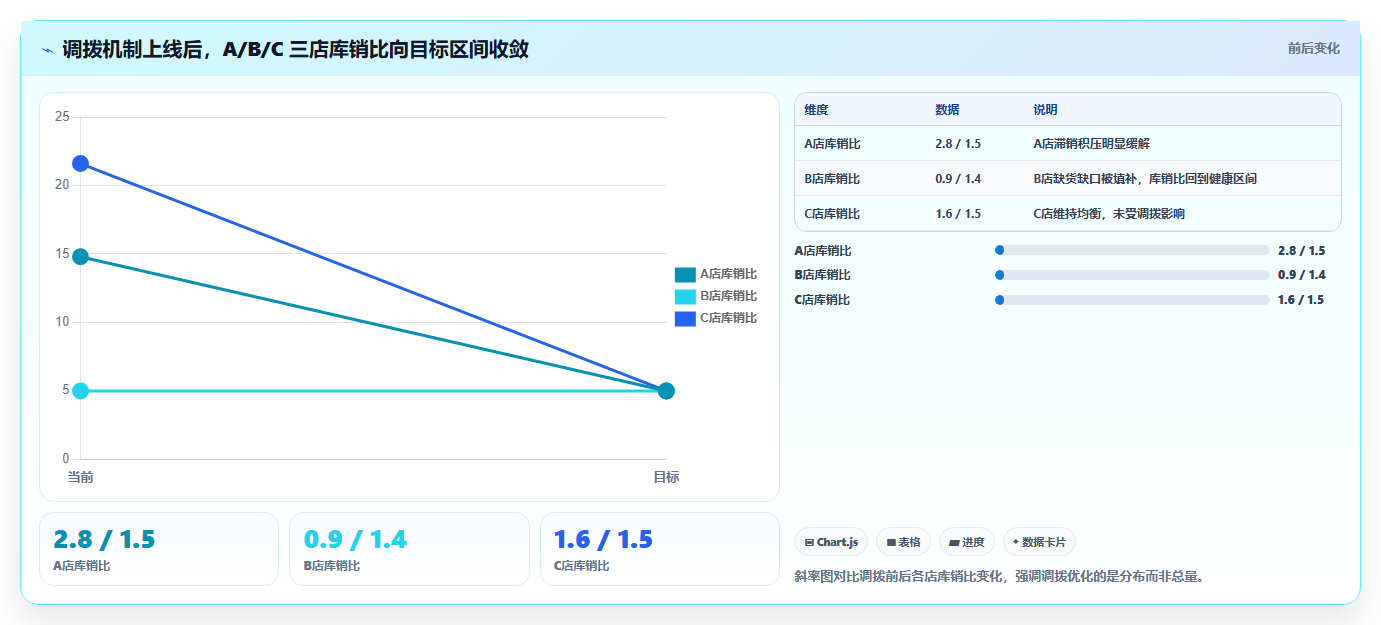Click table value 0.9 / 1.4
The height and width of the screenshot is (625, 1381).
tap(958, 179)
